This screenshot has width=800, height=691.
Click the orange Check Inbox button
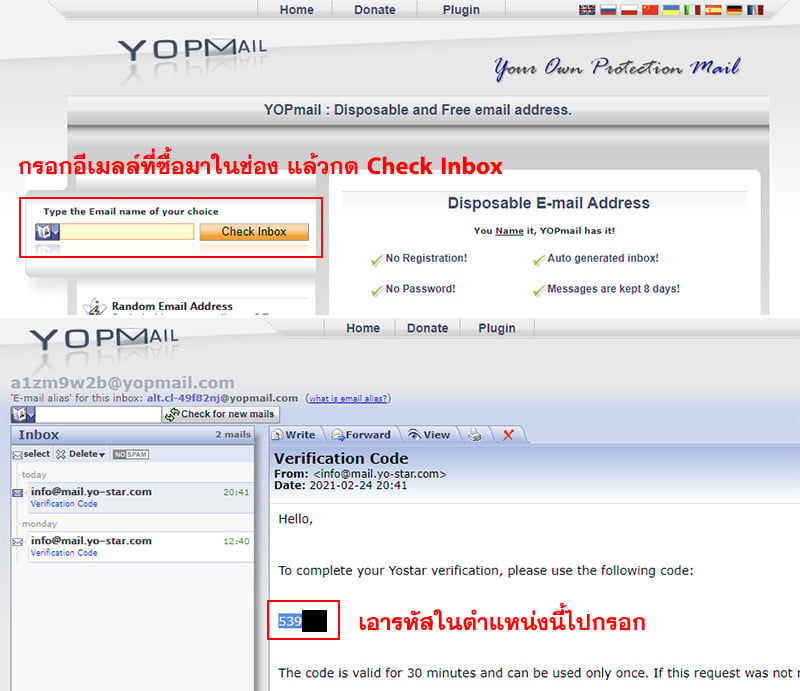254,232
